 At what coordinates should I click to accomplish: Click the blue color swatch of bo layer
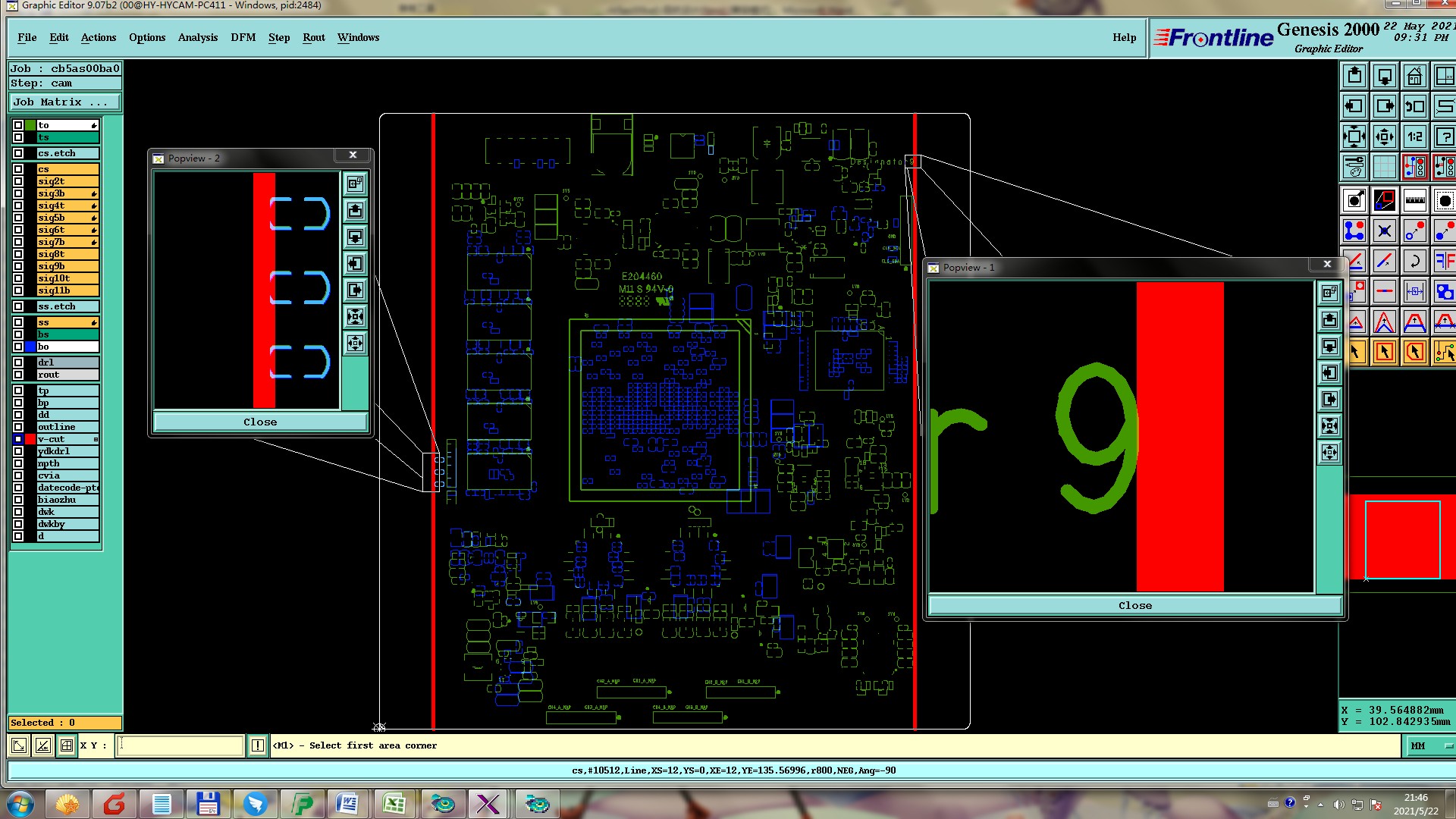(30, 347)
